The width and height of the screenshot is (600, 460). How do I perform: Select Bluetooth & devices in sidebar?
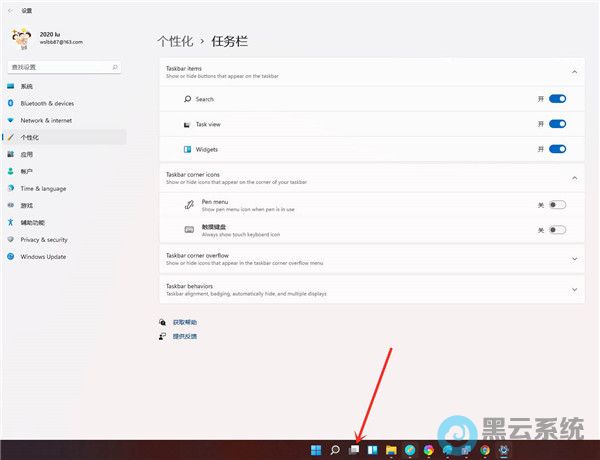tap(47, 103)
